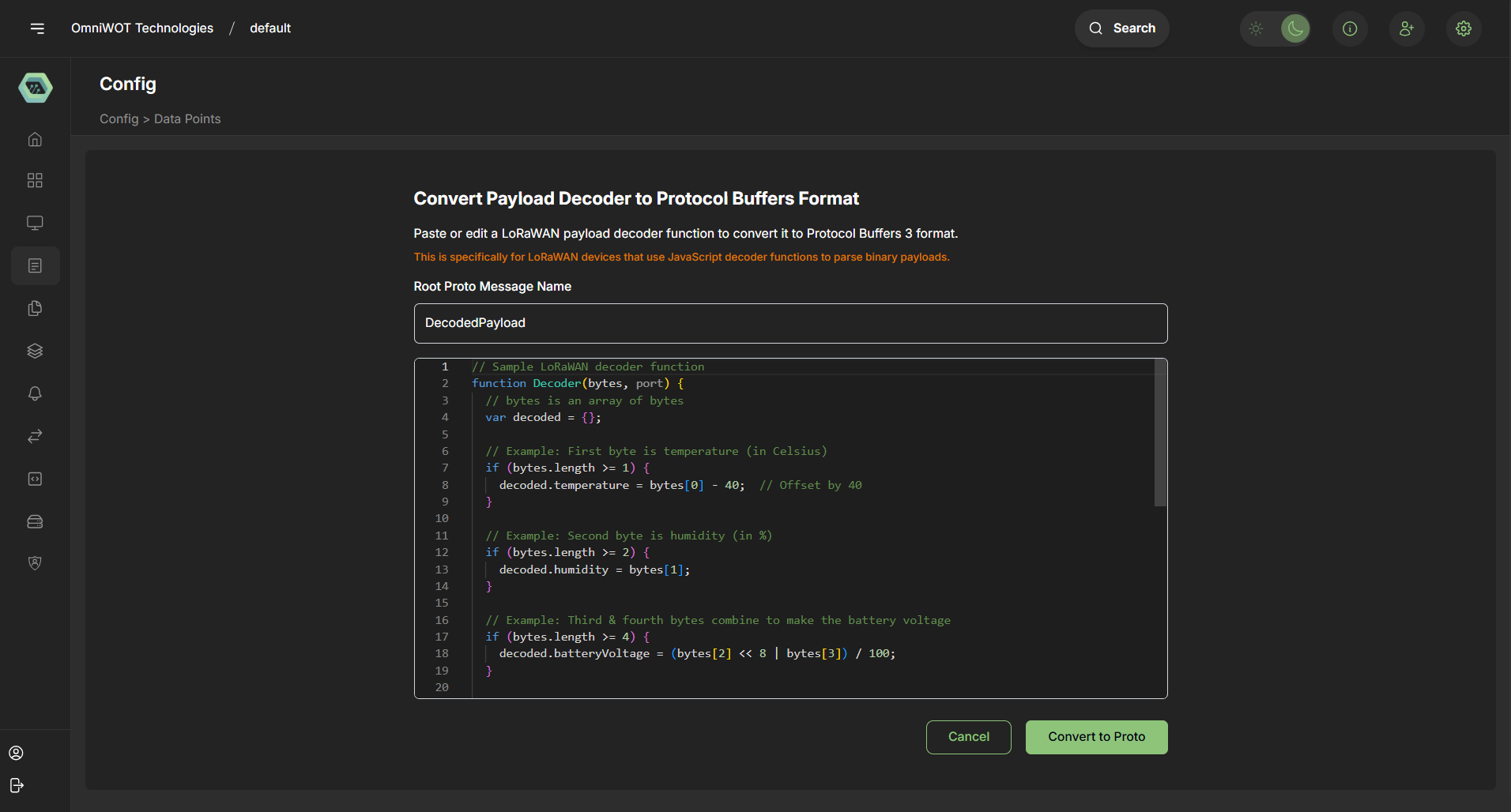1511x812 pixels.
Task: Open the Data Points breadcrumb
Action: point(187,118)
